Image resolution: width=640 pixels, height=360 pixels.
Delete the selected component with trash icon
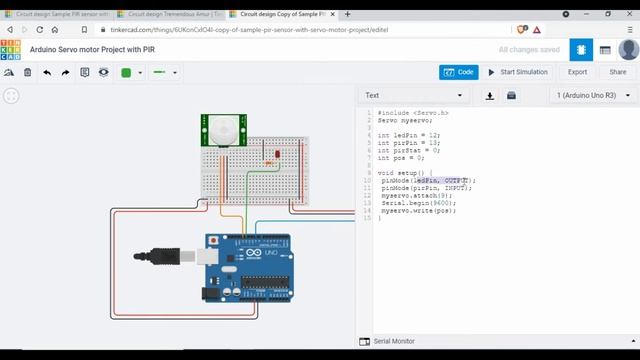click(27, 73)
